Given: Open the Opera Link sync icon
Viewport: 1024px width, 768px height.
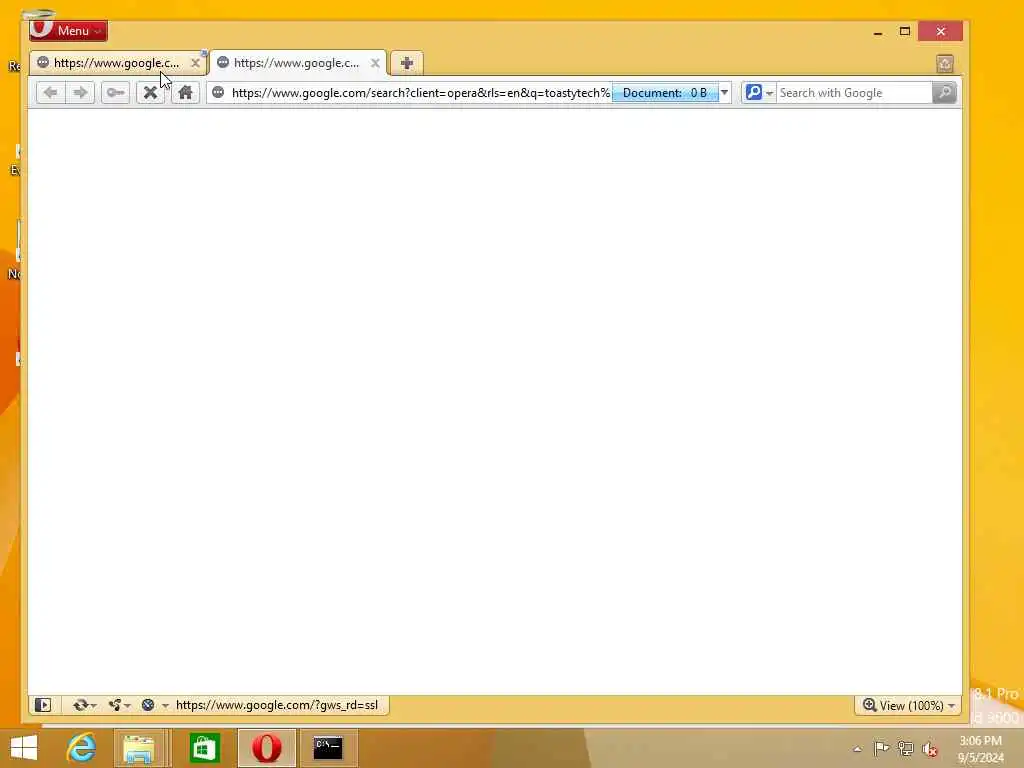Looking at the screenshot, I should click(x=80, y=705).
